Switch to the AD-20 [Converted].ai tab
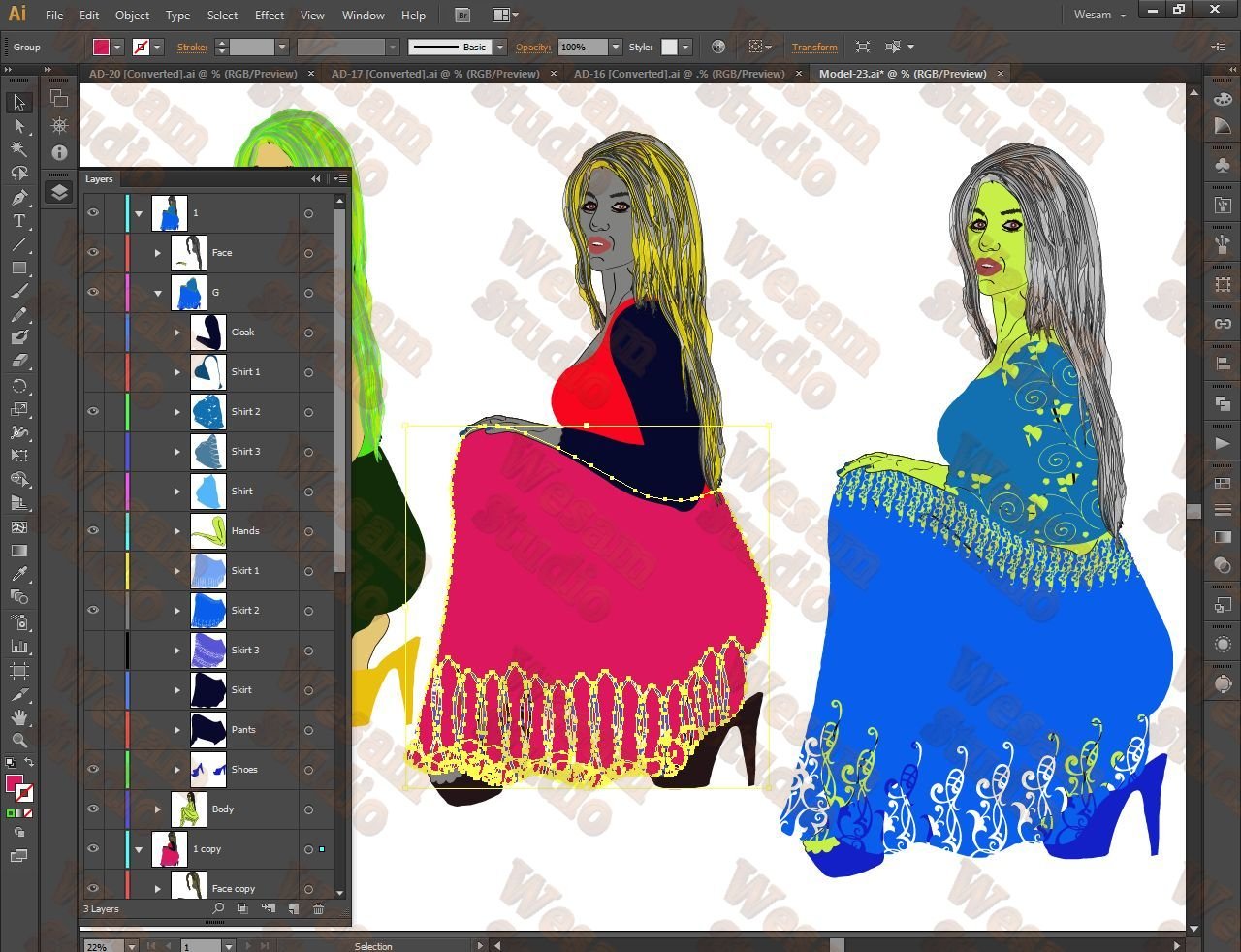The image size is (1241, 952). pos(192,74)
